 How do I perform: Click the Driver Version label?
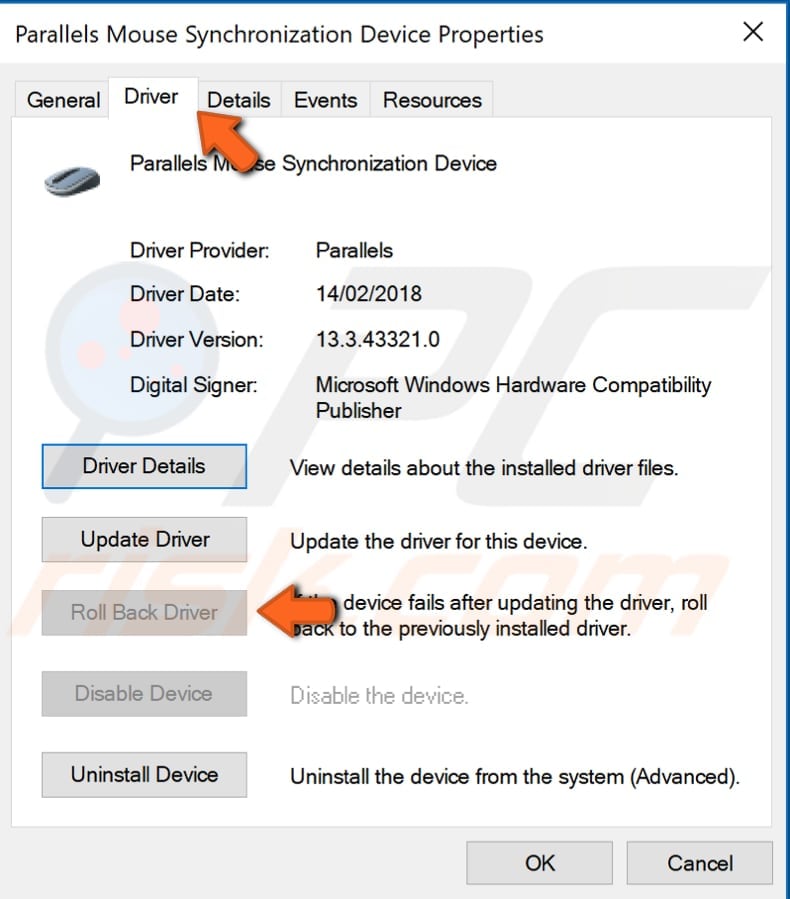point(197,339)
